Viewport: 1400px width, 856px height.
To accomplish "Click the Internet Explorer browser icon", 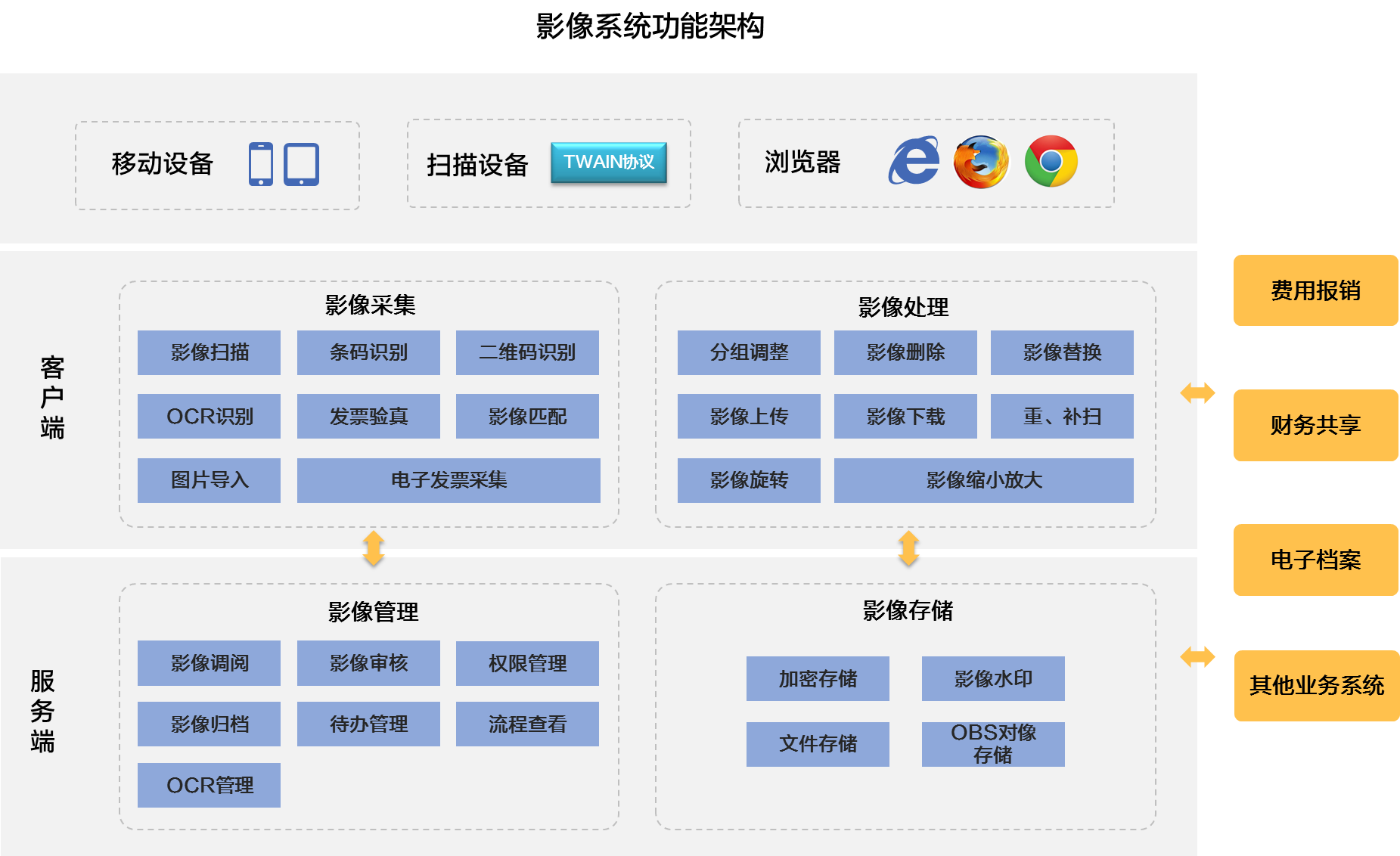I will pos(914,161).
